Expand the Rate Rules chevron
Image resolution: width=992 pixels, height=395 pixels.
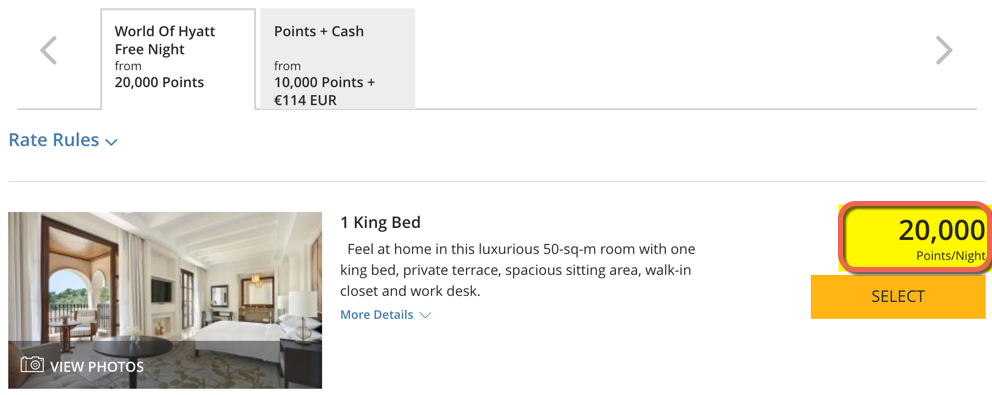111,142
